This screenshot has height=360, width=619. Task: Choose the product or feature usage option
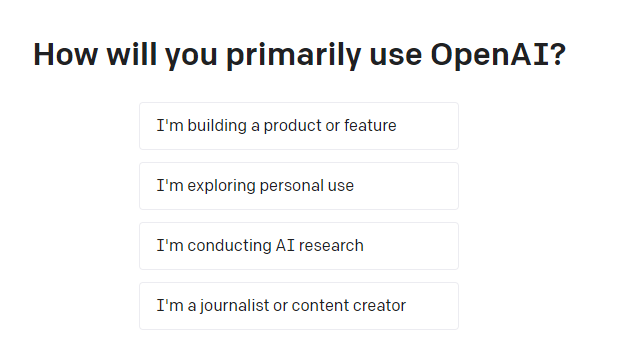(x=299, y=126)
